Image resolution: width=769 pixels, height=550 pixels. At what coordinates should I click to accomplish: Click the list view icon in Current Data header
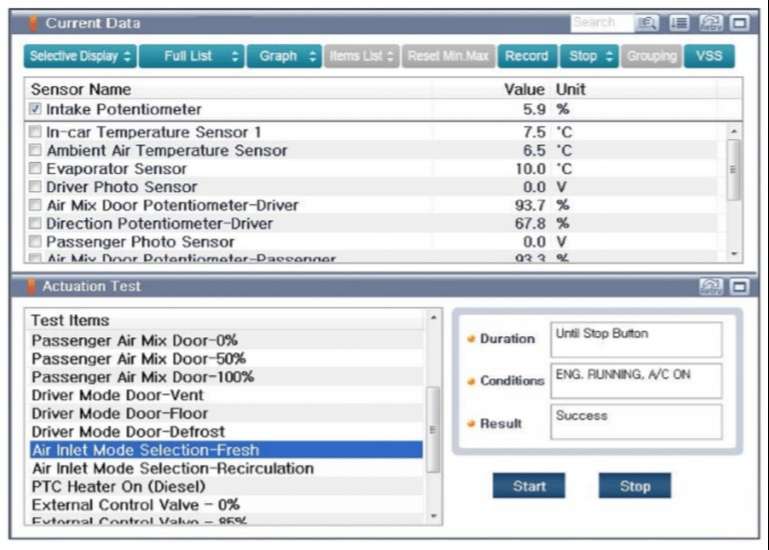679,23
